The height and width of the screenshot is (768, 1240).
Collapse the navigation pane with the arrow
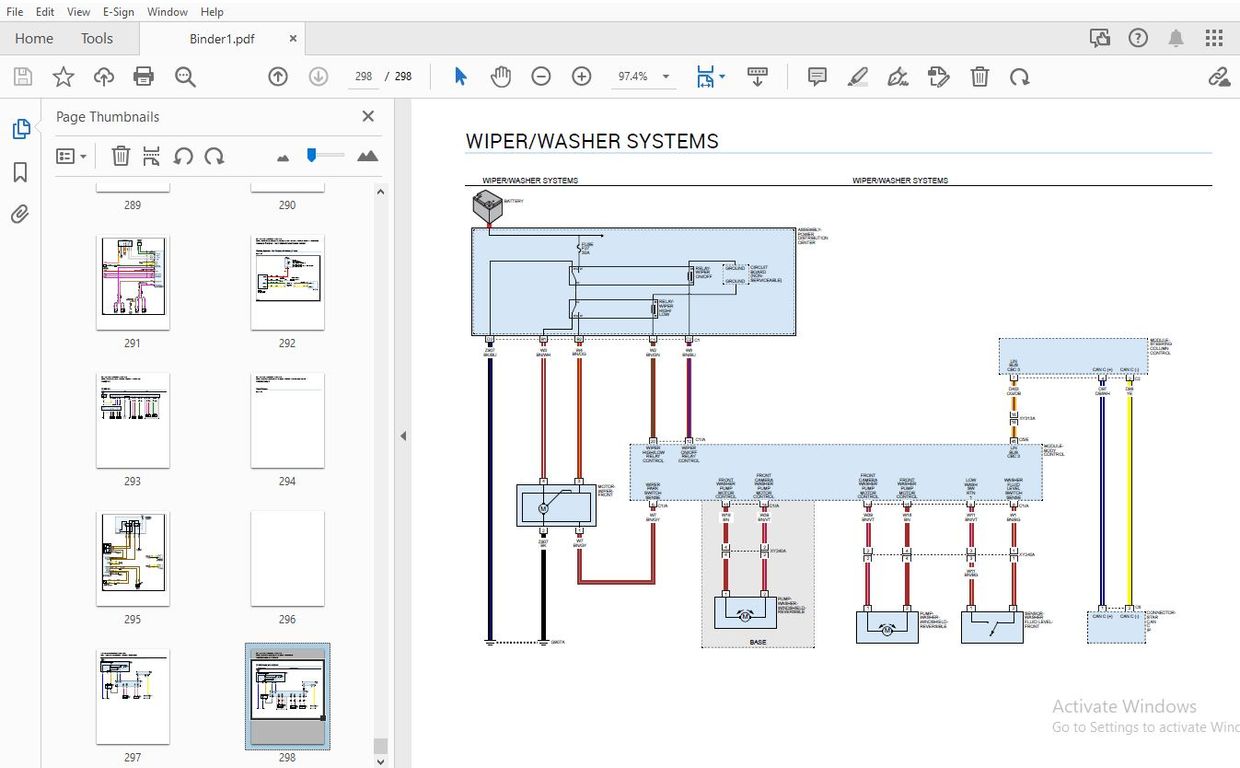coord(403,436)
